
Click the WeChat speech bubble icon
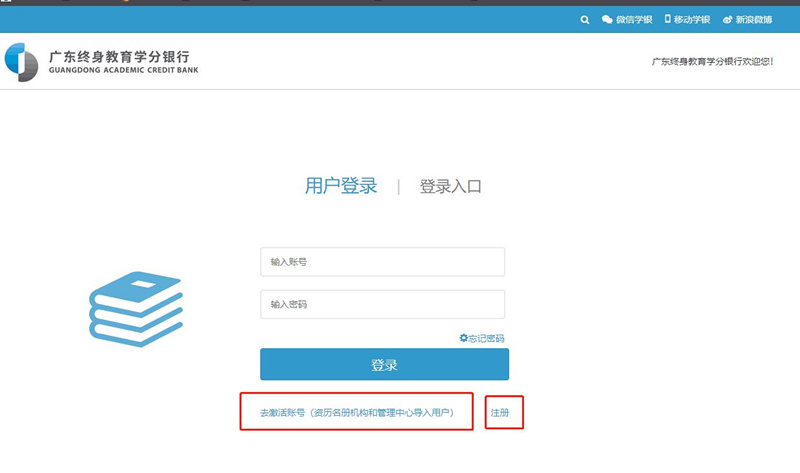[607, 19]
